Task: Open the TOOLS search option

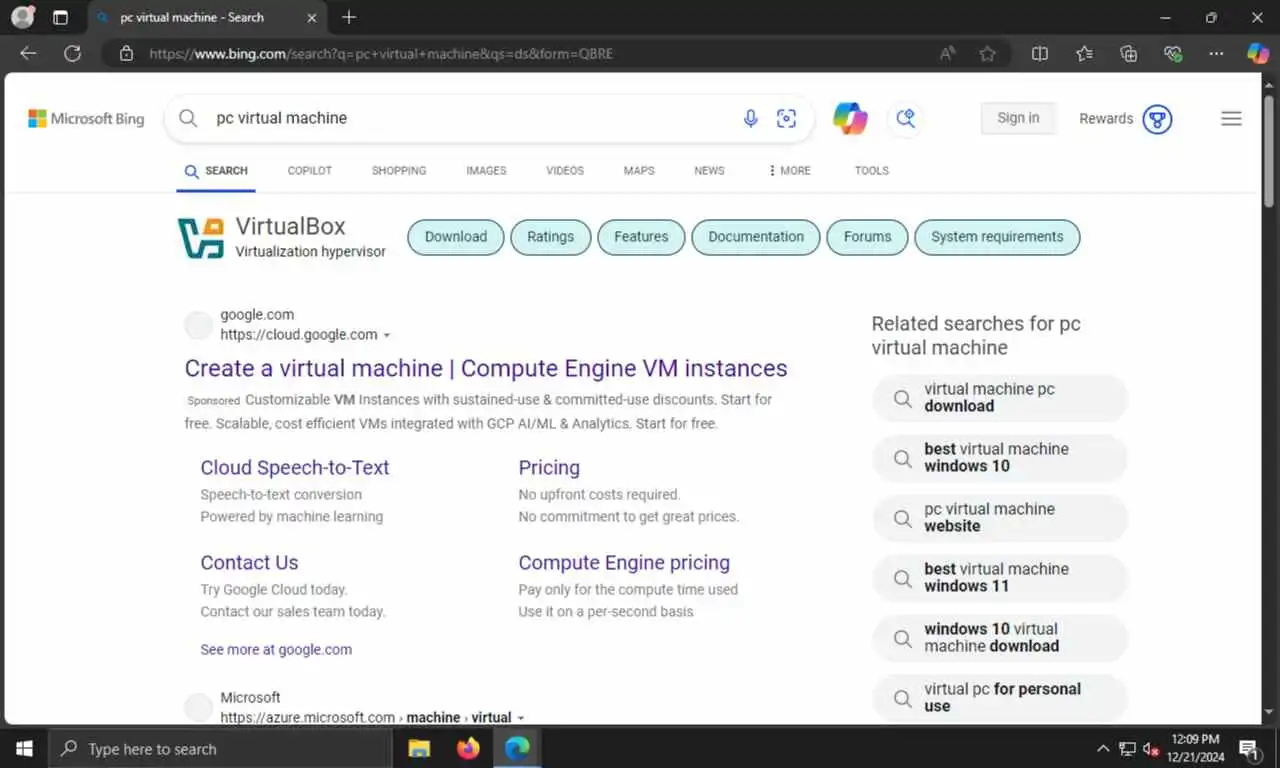Action: point(872,171)
